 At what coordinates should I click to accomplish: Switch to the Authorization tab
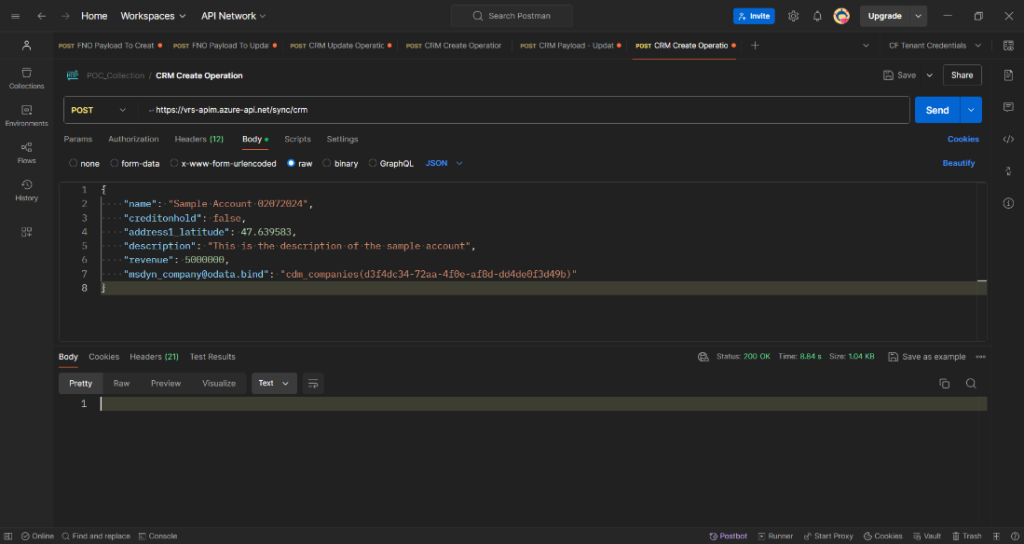tap(133, 139)
